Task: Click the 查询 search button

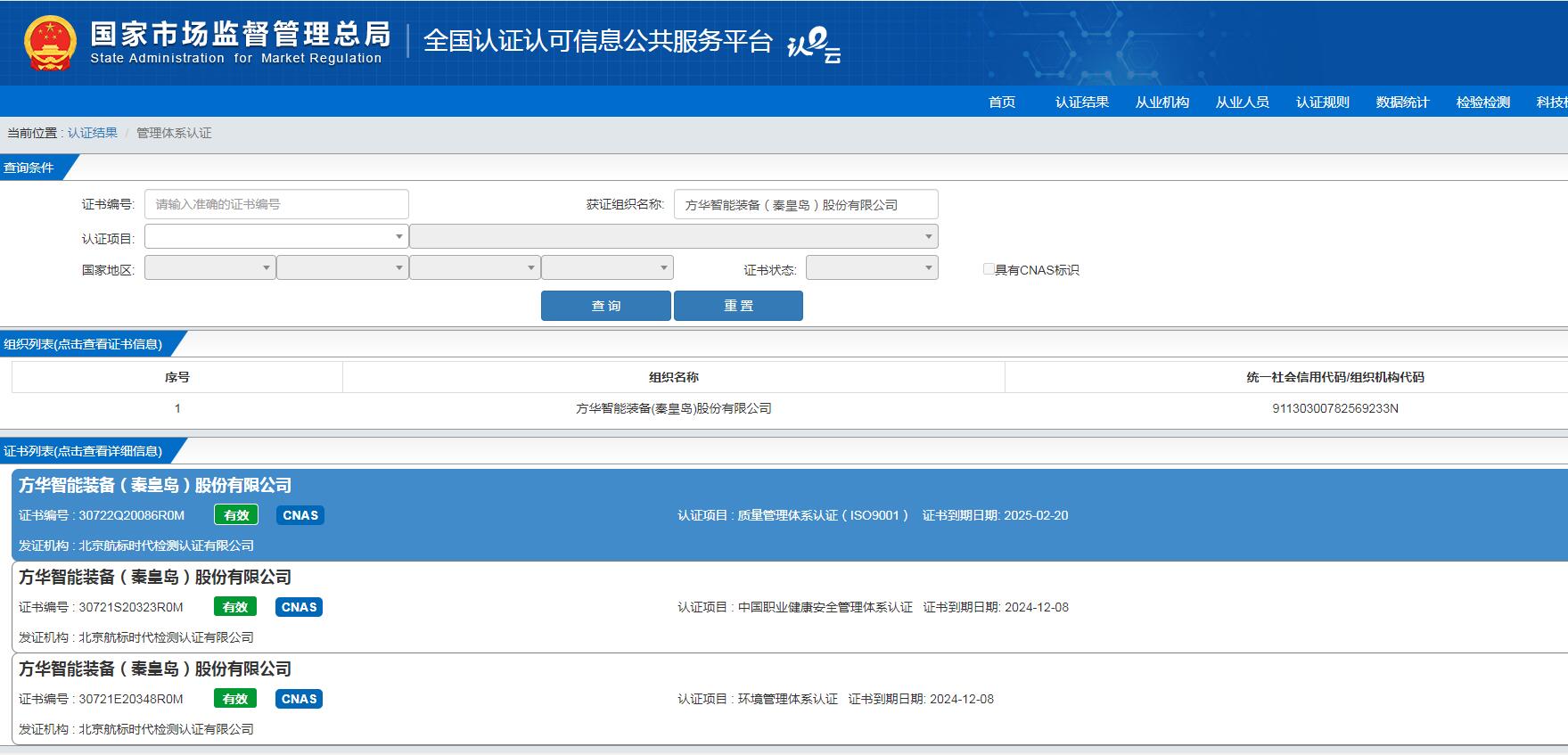Action: coord(606,306)
